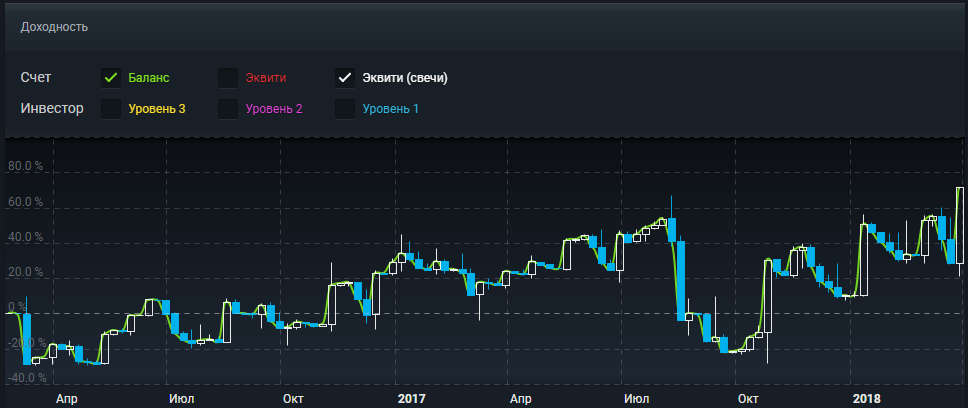
Task: Select the 2018 marker on time axis
Action: pos(867,398)
